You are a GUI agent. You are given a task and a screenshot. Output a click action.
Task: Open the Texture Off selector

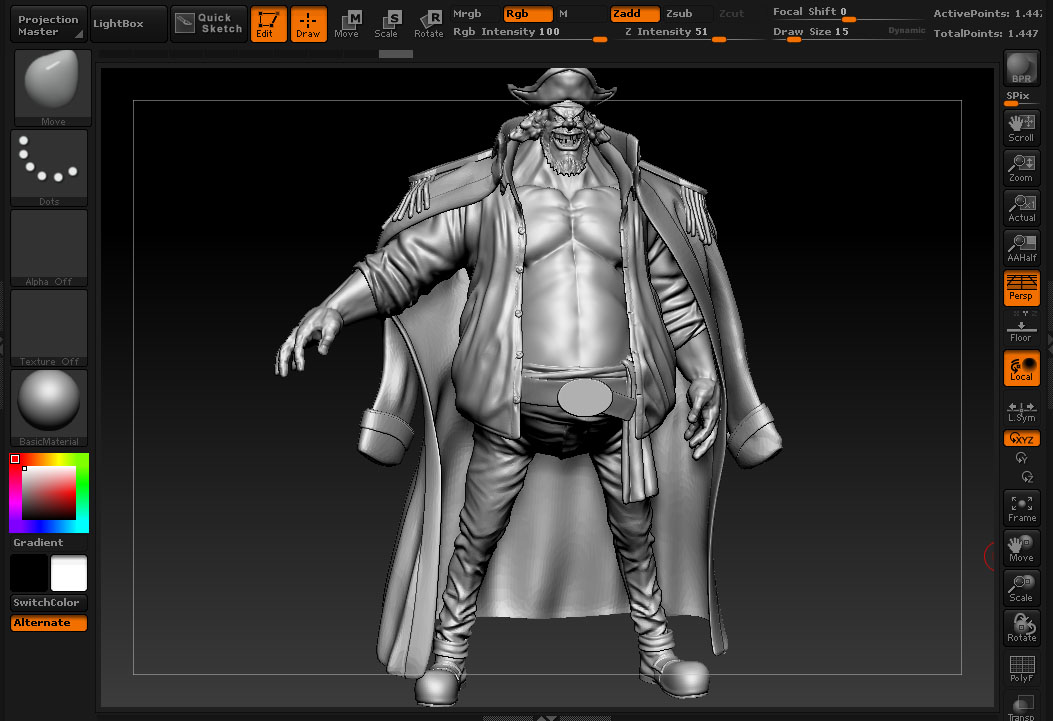pos(49,328)
